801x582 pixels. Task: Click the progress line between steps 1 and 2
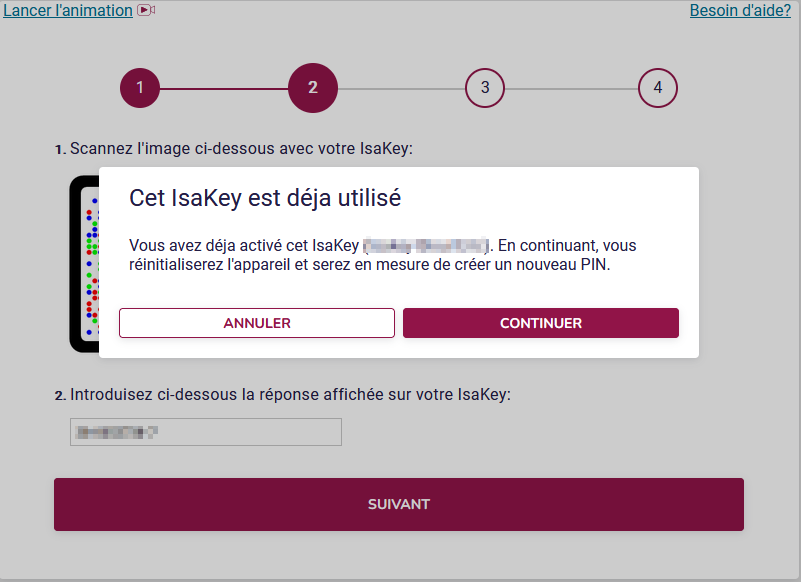[x=224, y=88]
